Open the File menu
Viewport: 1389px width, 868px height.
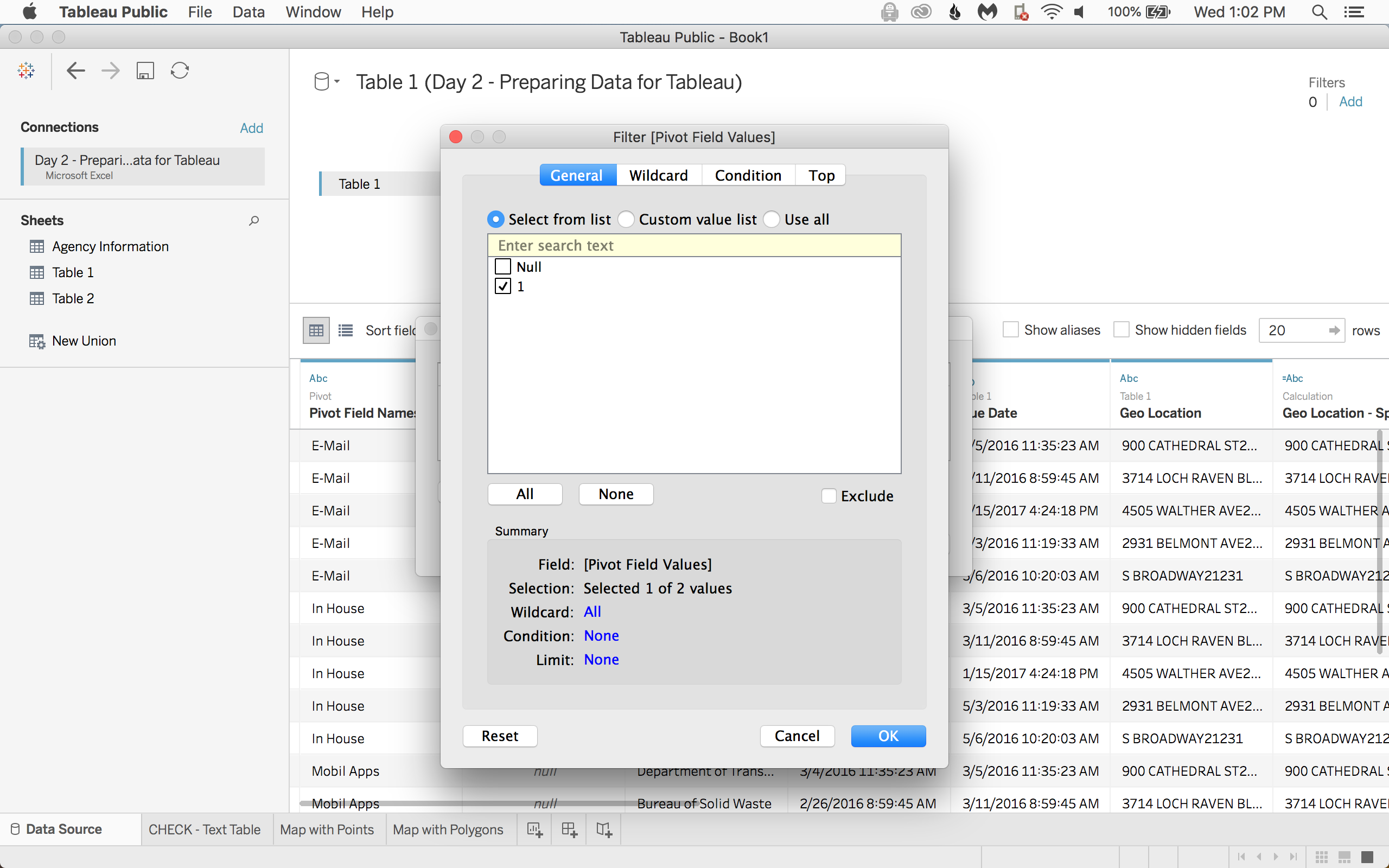click(200, 12)
